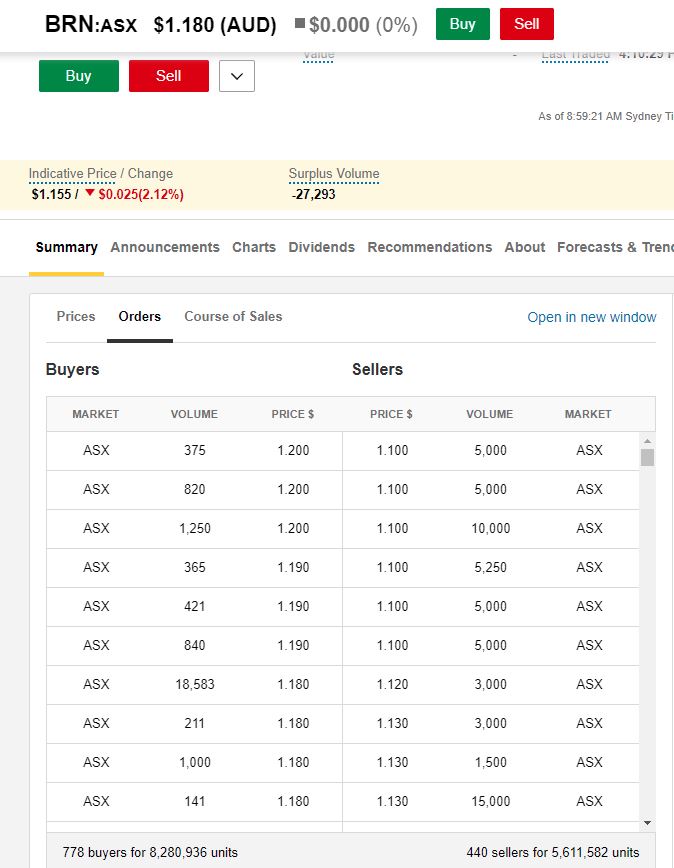This screenshot has width=674, height=868.
Task: Click the red down-triangle change indicator
Action: (90, 193)
